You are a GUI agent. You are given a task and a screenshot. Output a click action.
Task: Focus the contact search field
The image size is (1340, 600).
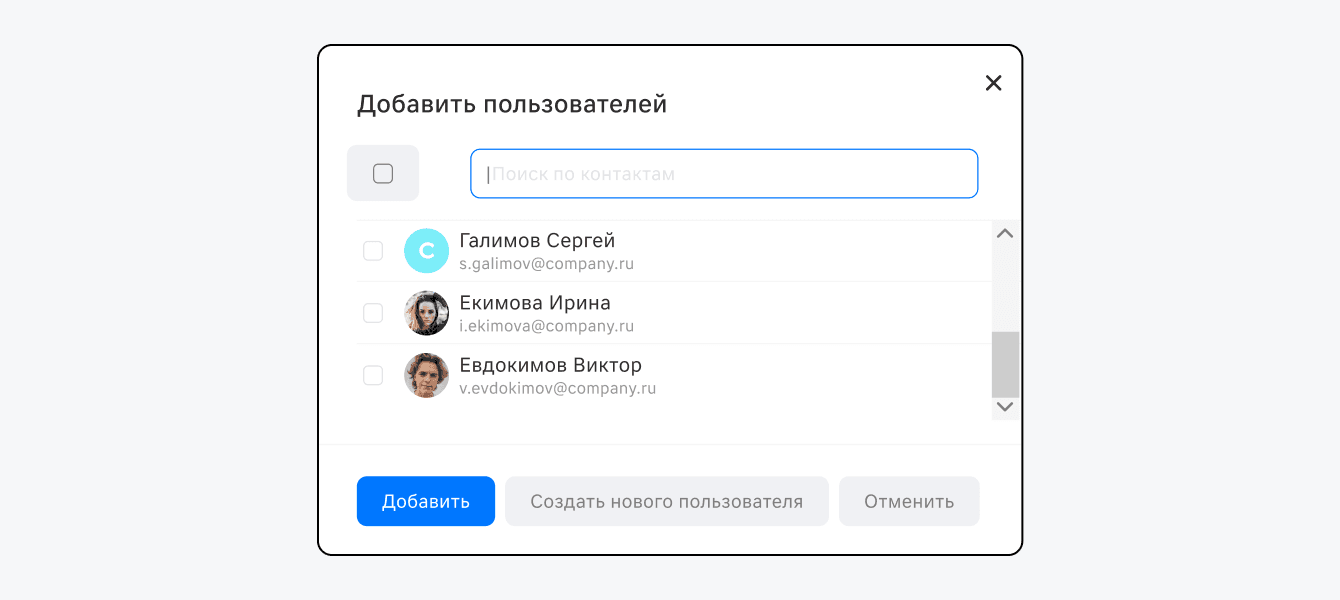pos(724,174)
